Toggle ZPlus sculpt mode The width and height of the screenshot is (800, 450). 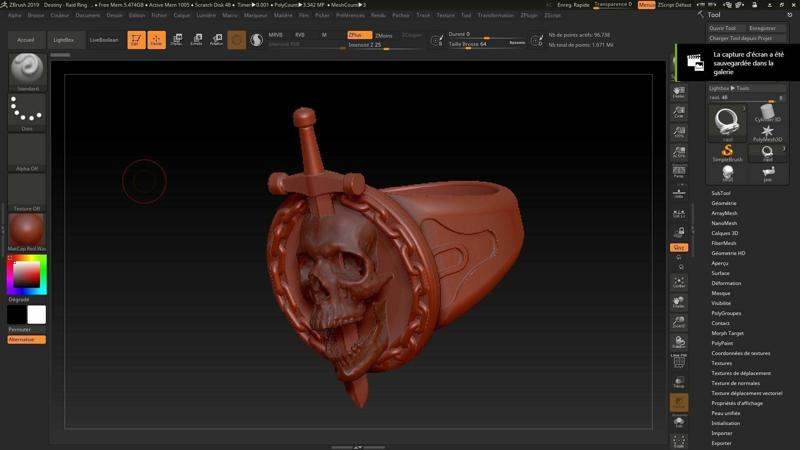[x=359, y=35]
